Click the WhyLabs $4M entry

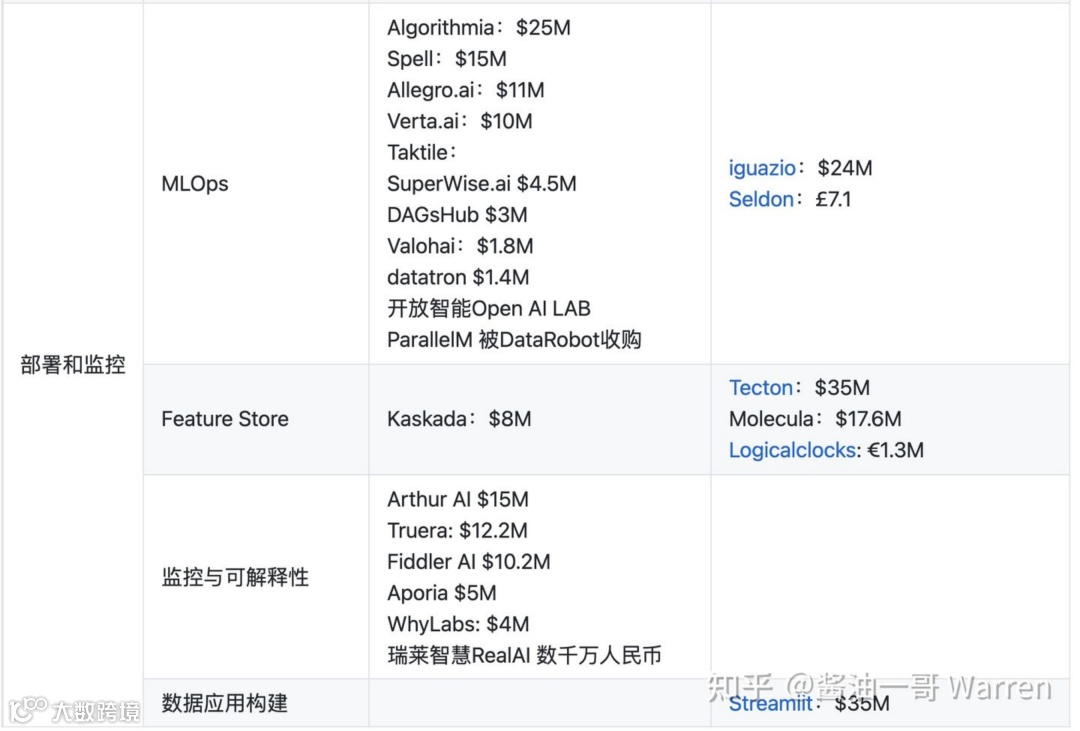coord(458,624)
